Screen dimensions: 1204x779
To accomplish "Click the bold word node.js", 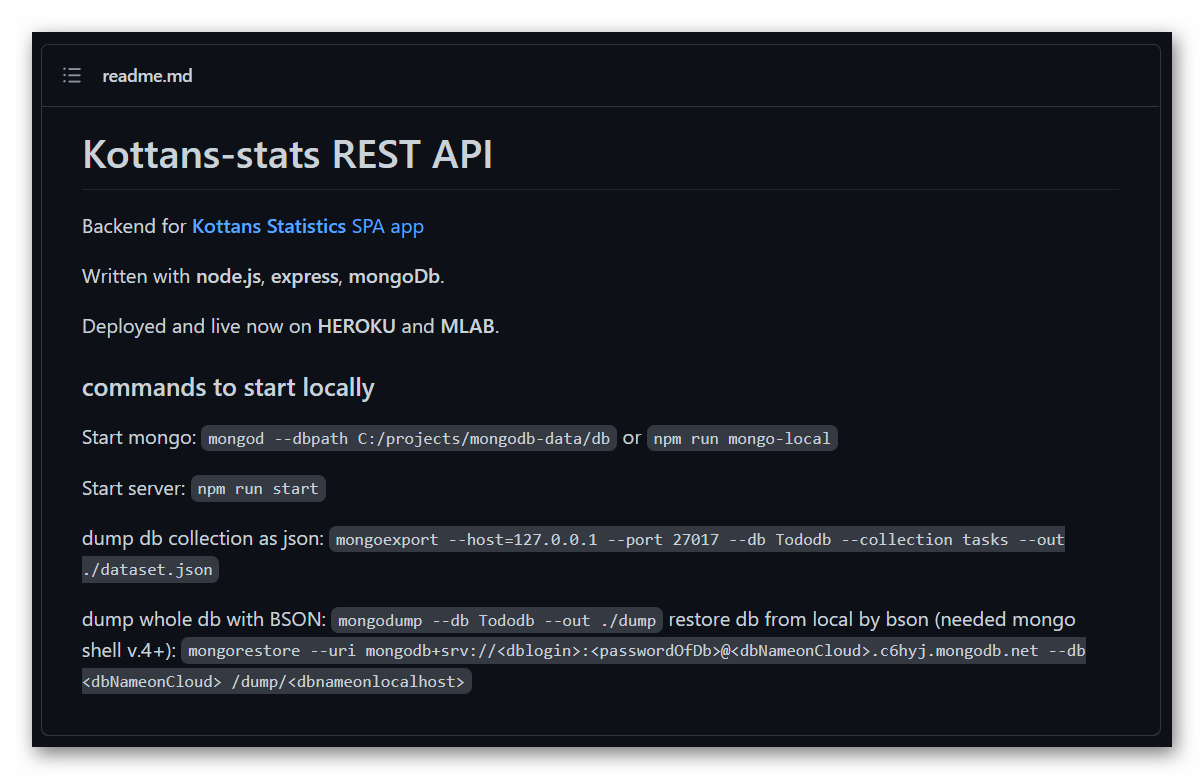I will coord(229,276).
